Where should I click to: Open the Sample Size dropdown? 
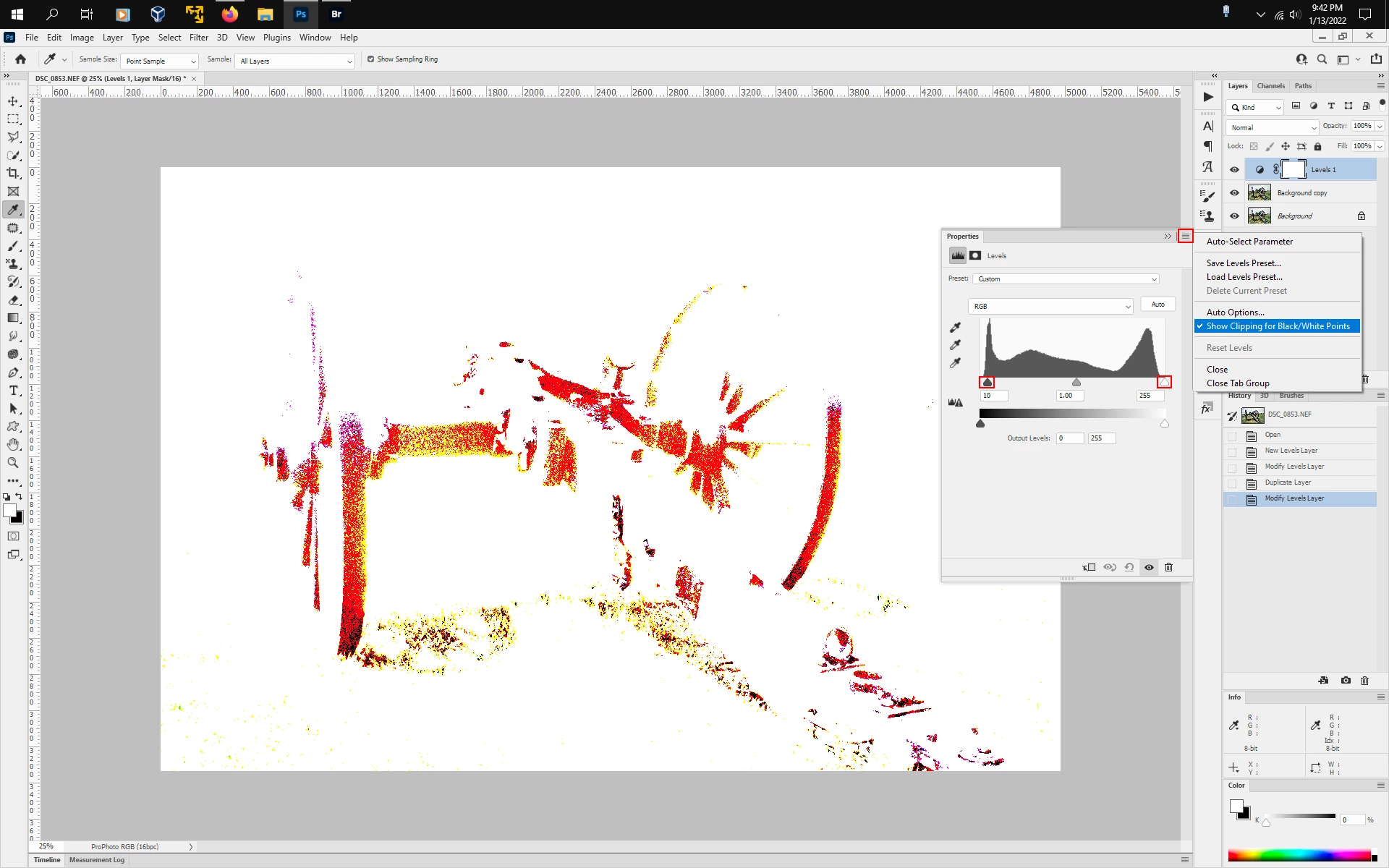tap(159, 61)
